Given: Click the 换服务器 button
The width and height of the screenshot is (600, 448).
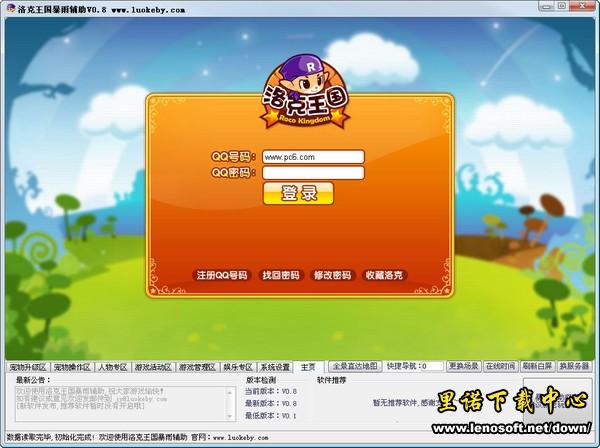Looking at the screenshot, I should pos(574,366).
